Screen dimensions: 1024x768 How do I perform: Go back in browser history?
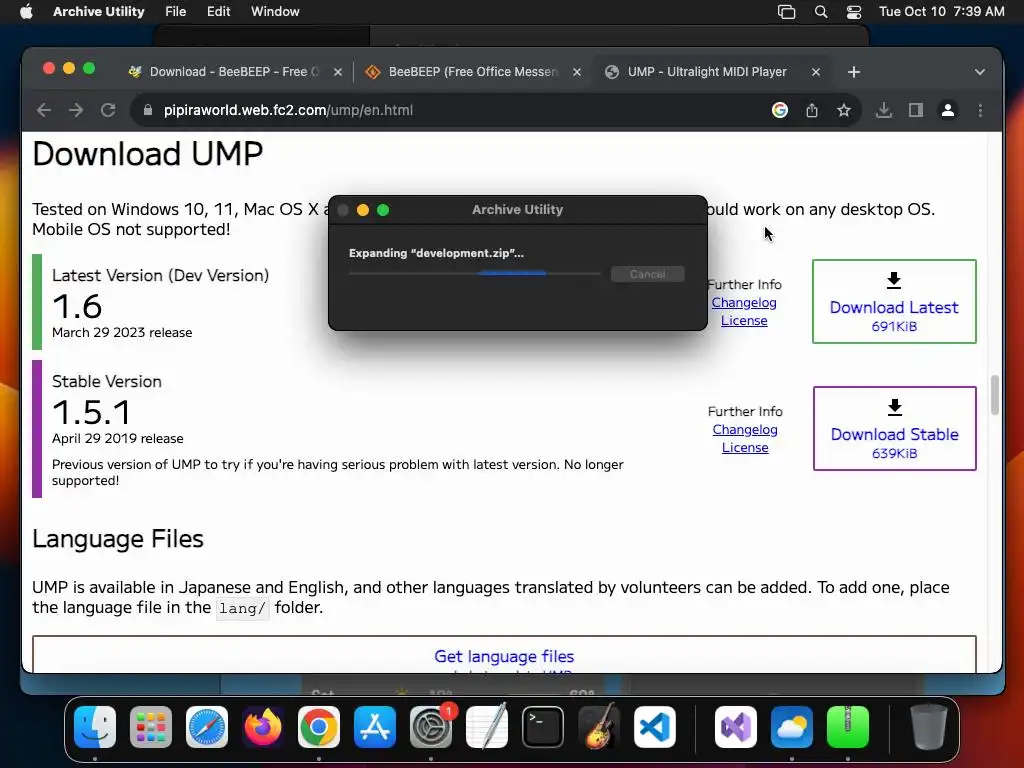pos(44,110)
